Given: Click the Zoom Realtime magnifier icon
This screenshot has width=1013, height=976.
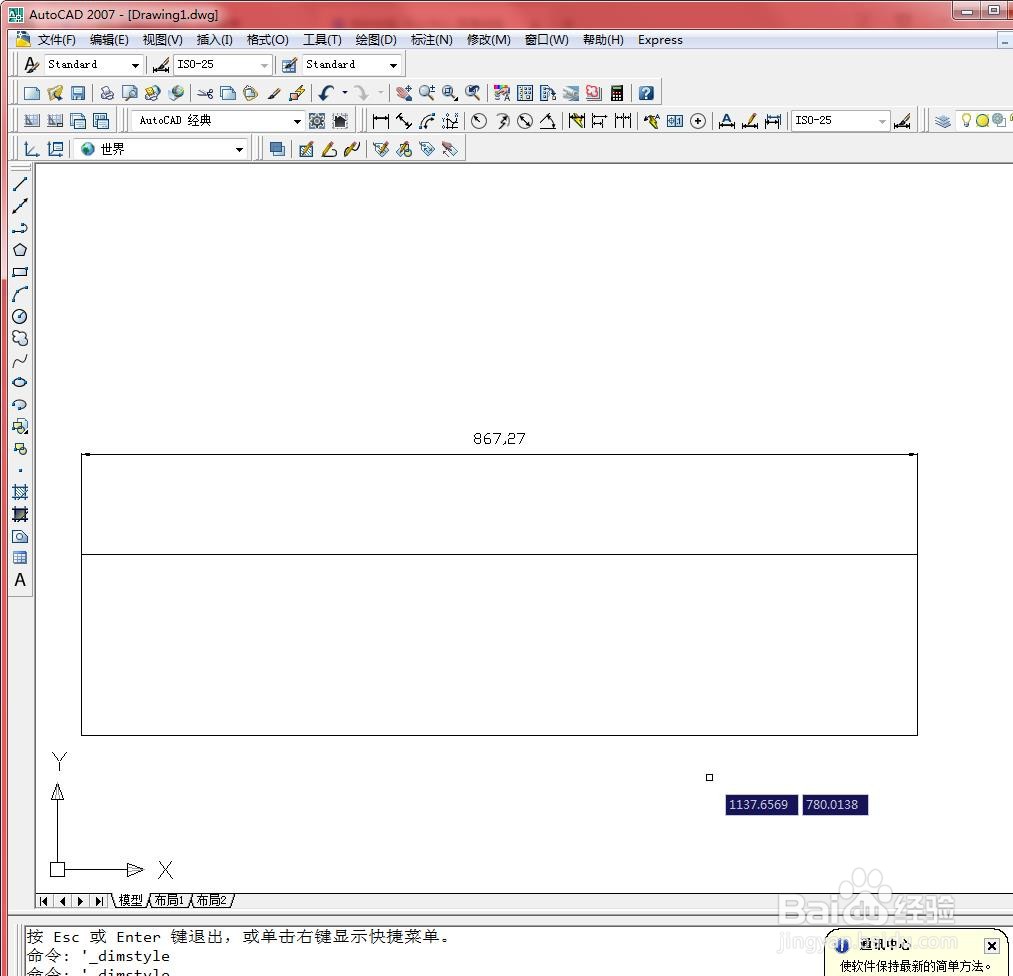Looking at the screenshot, I should pyautogui.click(x=427, y=93).
